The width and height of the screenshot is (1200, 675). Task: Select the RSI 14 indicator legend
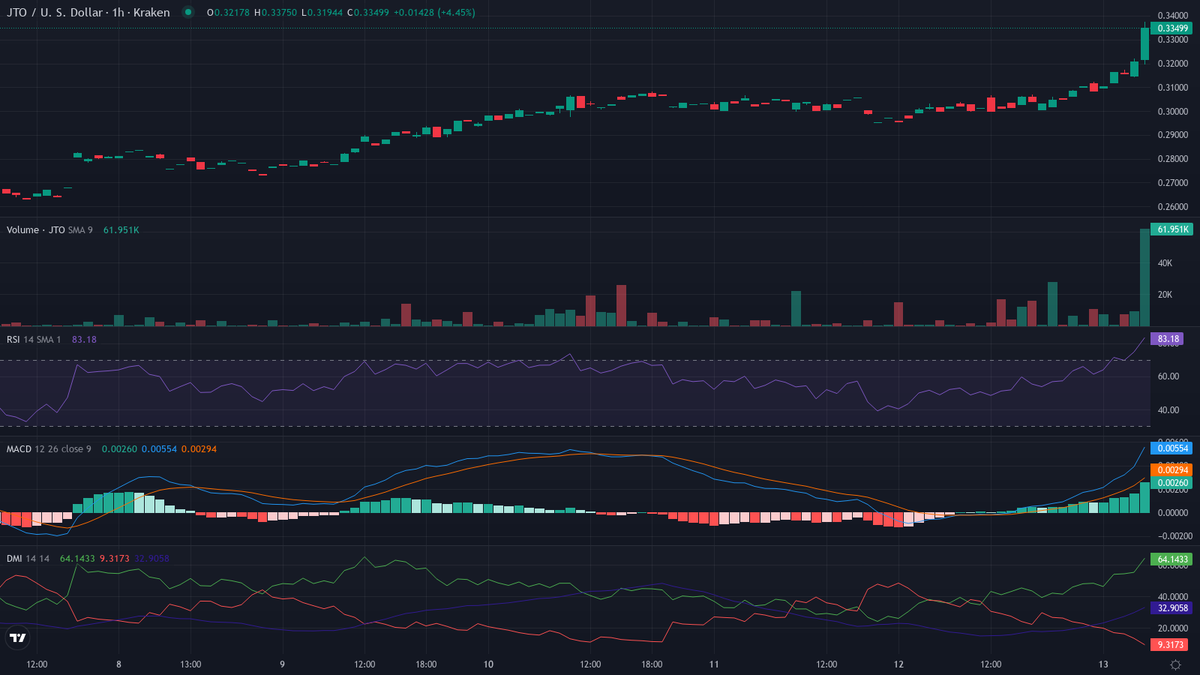point(26,339)
